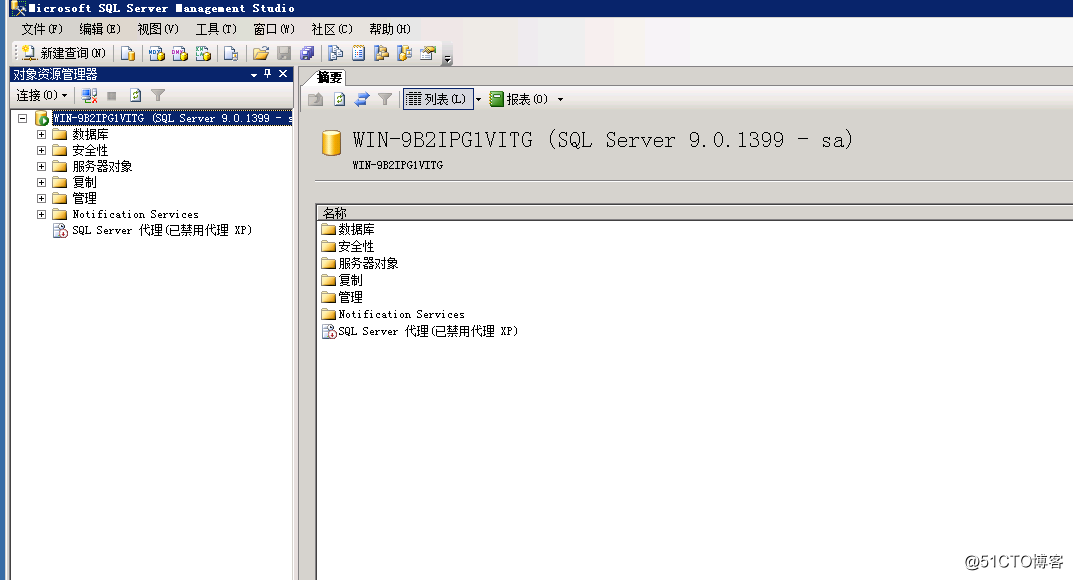Open the 报表(O) dropdown arrow

pyautogui.click(x=560, y=99)
